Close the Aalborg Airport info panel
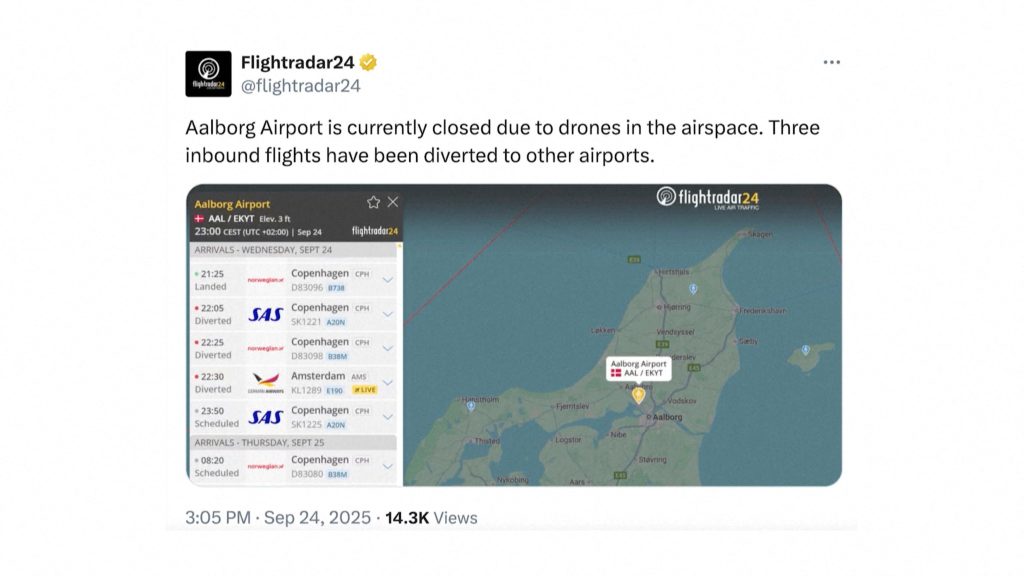1024x576 pixels. pyautogui.click(x=391, y=200)
